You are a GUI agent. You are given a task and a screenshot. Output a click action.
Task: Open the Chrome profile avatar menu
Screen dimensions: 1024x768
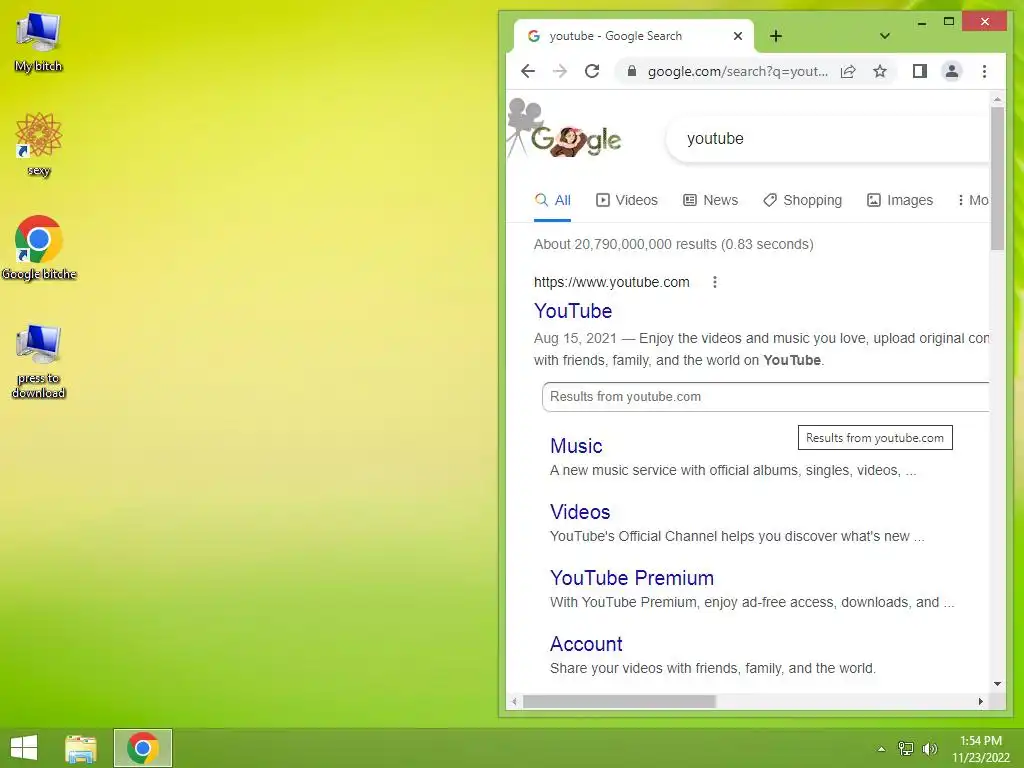(952, 71)
